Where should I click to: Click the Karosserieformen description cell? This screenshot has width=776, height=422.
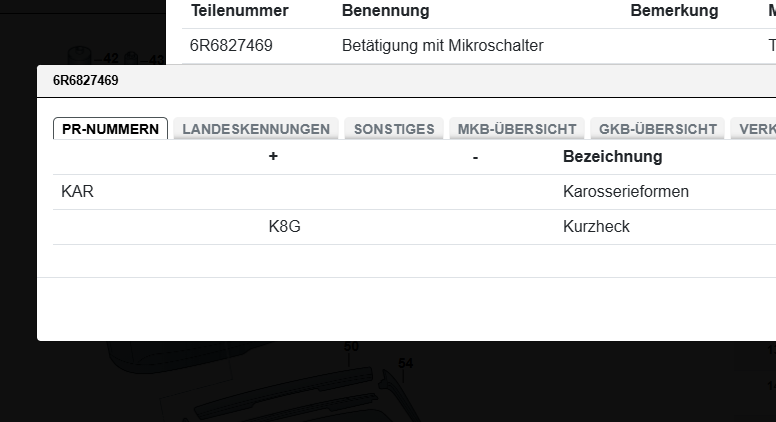[626, 192]
